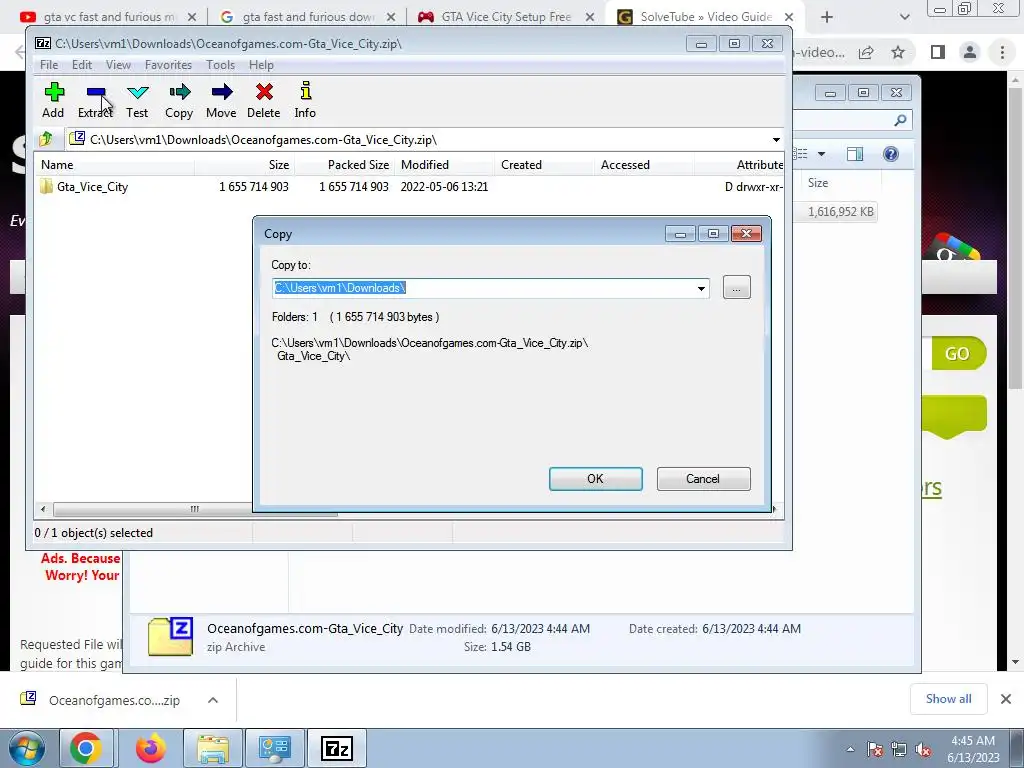Open the Favorites menu
Screen dimensions: 1024x768
click(168, 65)
